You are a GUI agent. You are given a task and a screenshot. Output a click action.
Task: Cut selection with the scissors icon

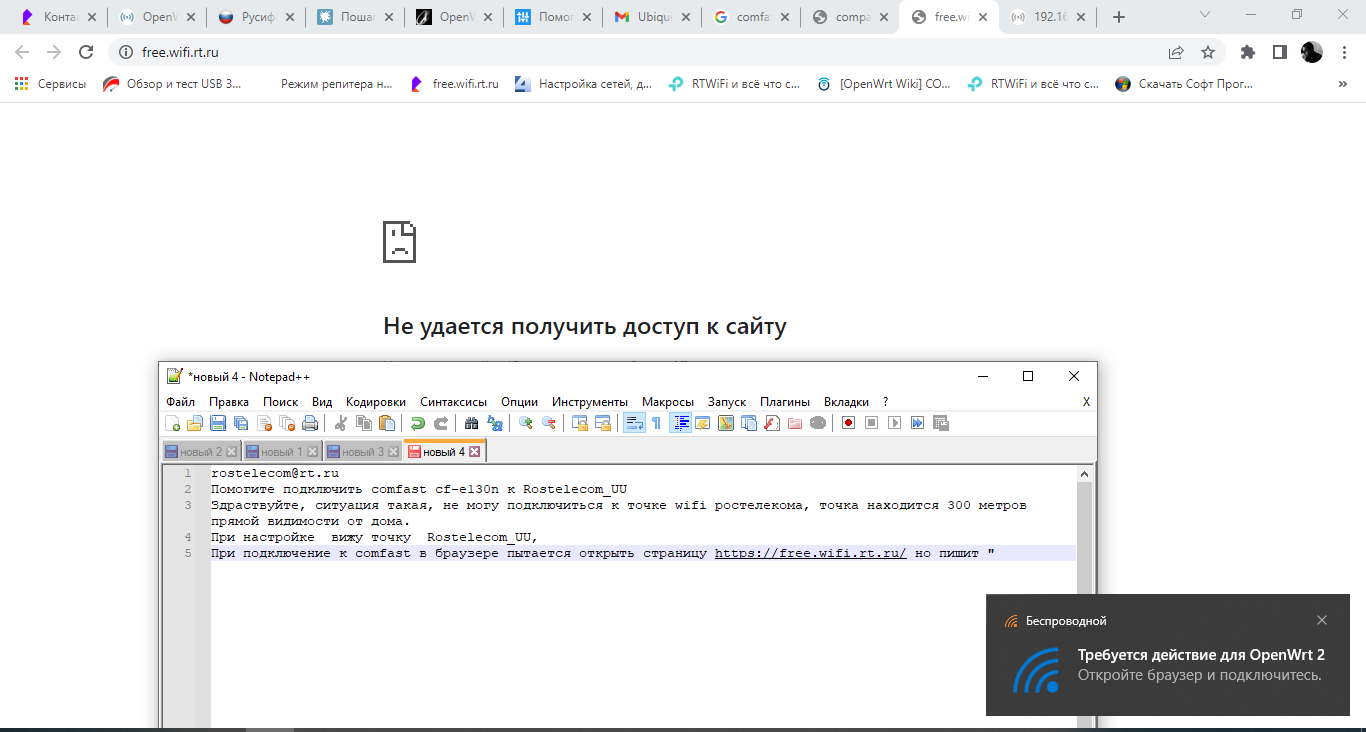coord(340,423)
